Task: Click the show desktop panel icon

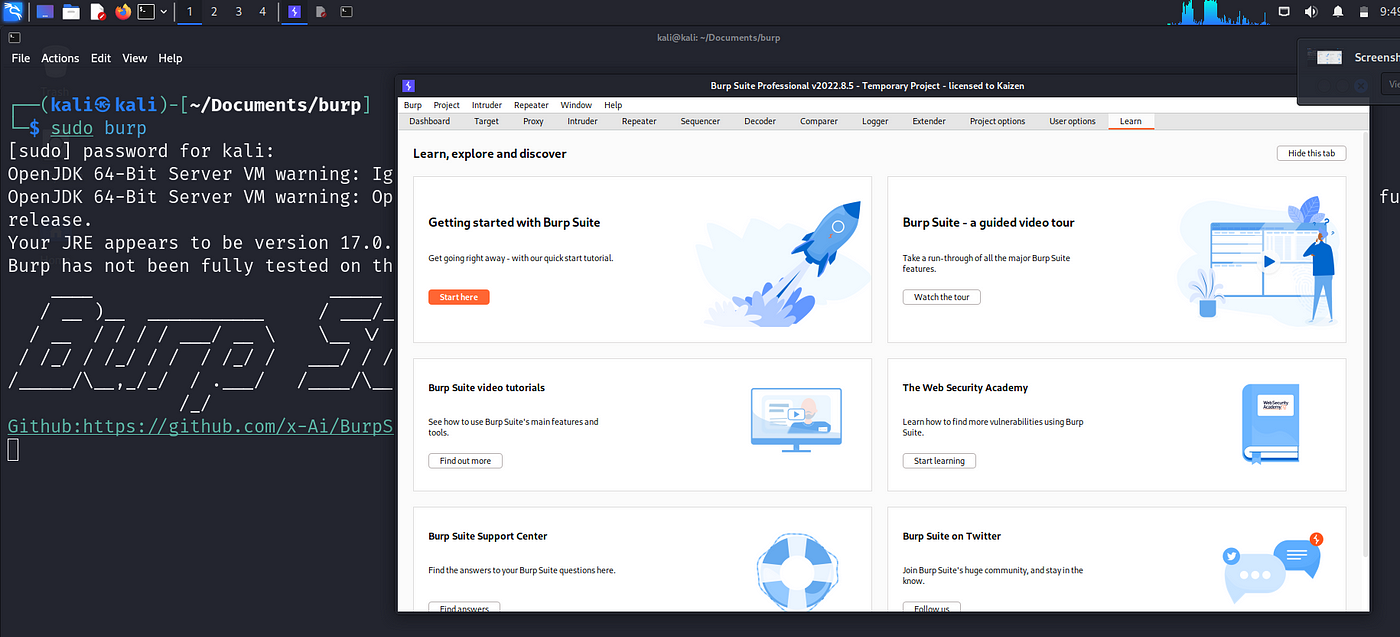Action: tap(45, 12)
